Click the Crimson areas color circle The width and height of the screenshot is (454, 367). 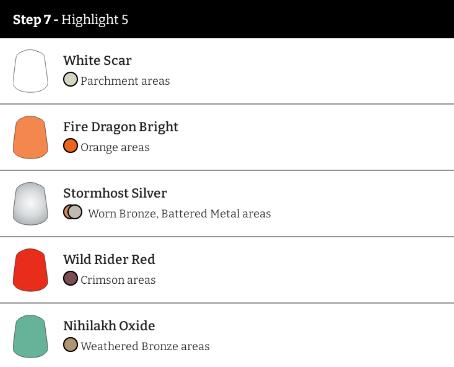coord(70,279)
